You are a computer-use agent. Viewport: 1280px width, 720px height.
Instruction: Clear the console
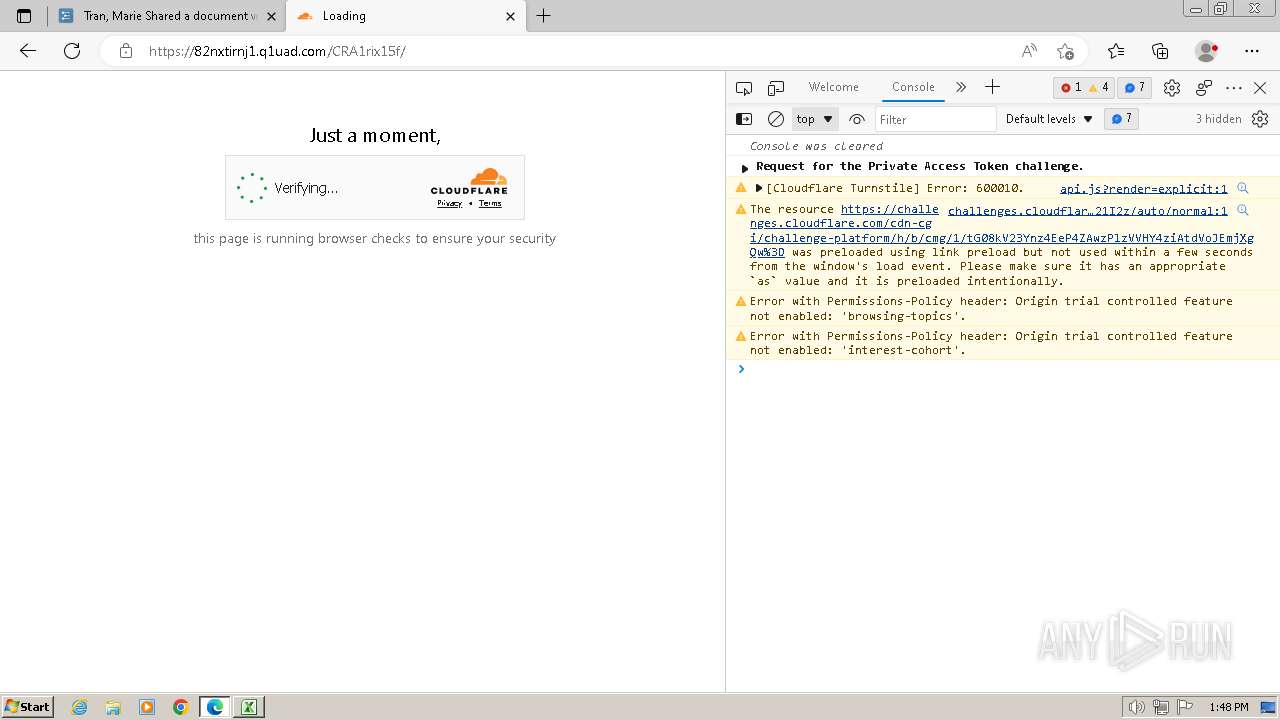776,119
